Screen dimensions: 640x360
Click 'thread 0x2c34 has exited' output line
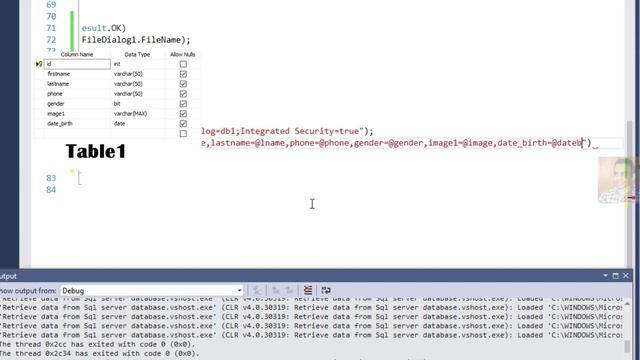(100, 353)
